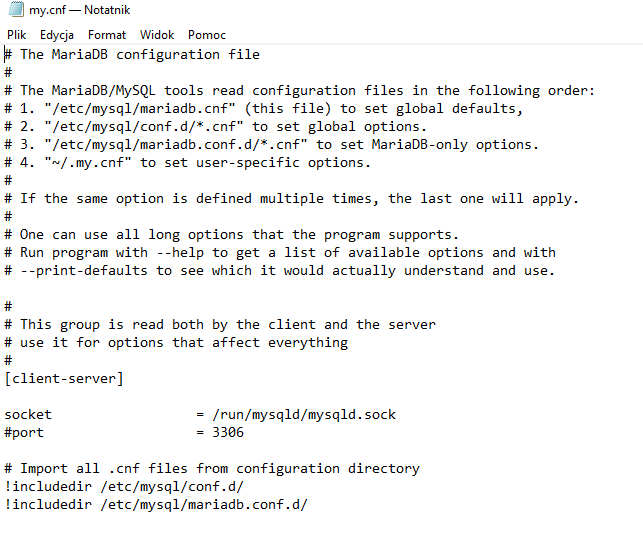Open the Widok menu

(157, 34)
